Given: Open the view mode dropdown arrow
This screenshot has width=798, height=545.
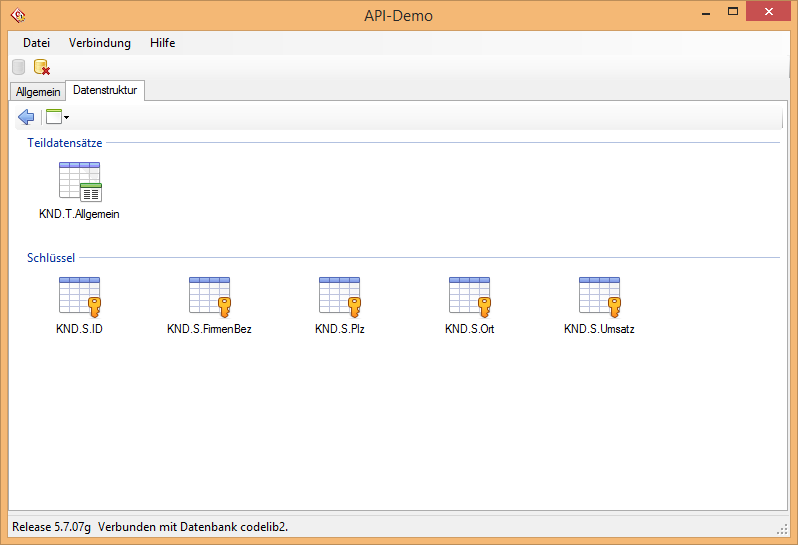Looking at the screenshot, I should 66,118.
